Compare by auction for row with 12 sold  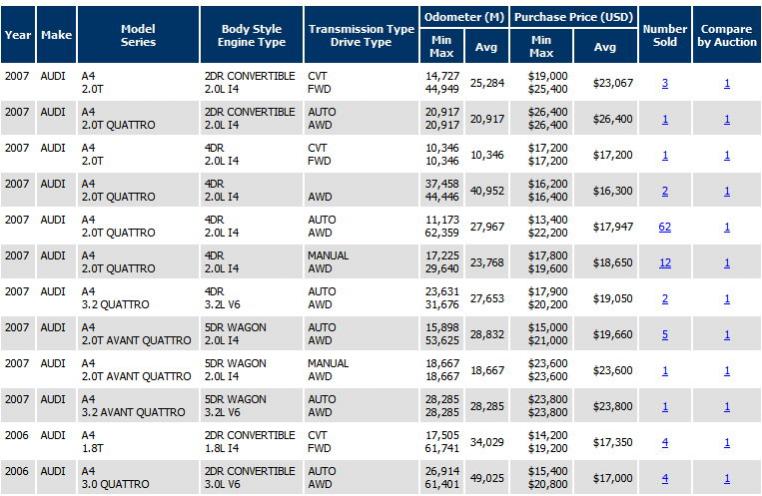[x=727, y=263]
